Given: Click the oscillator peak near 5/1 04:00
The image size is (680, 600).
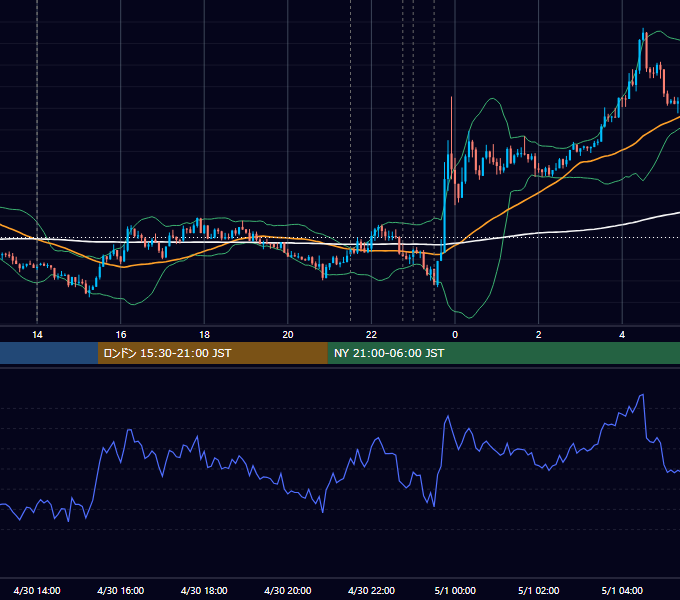Looking at the screenshot, I should [642, 395].
